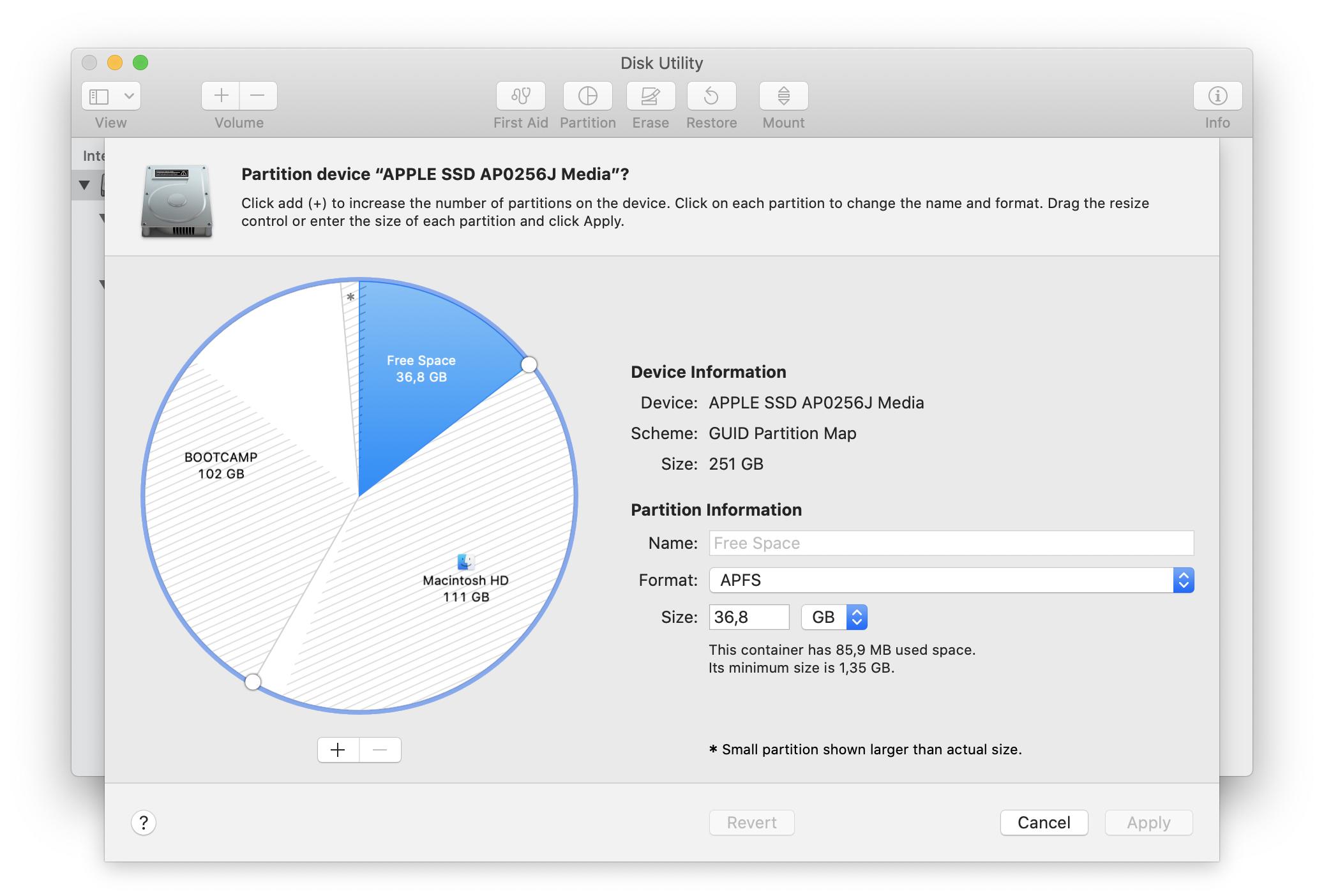Viewport: 1324px width, 896px height.
Task: Click the yellow minimize window button
Action: (115, 63)
